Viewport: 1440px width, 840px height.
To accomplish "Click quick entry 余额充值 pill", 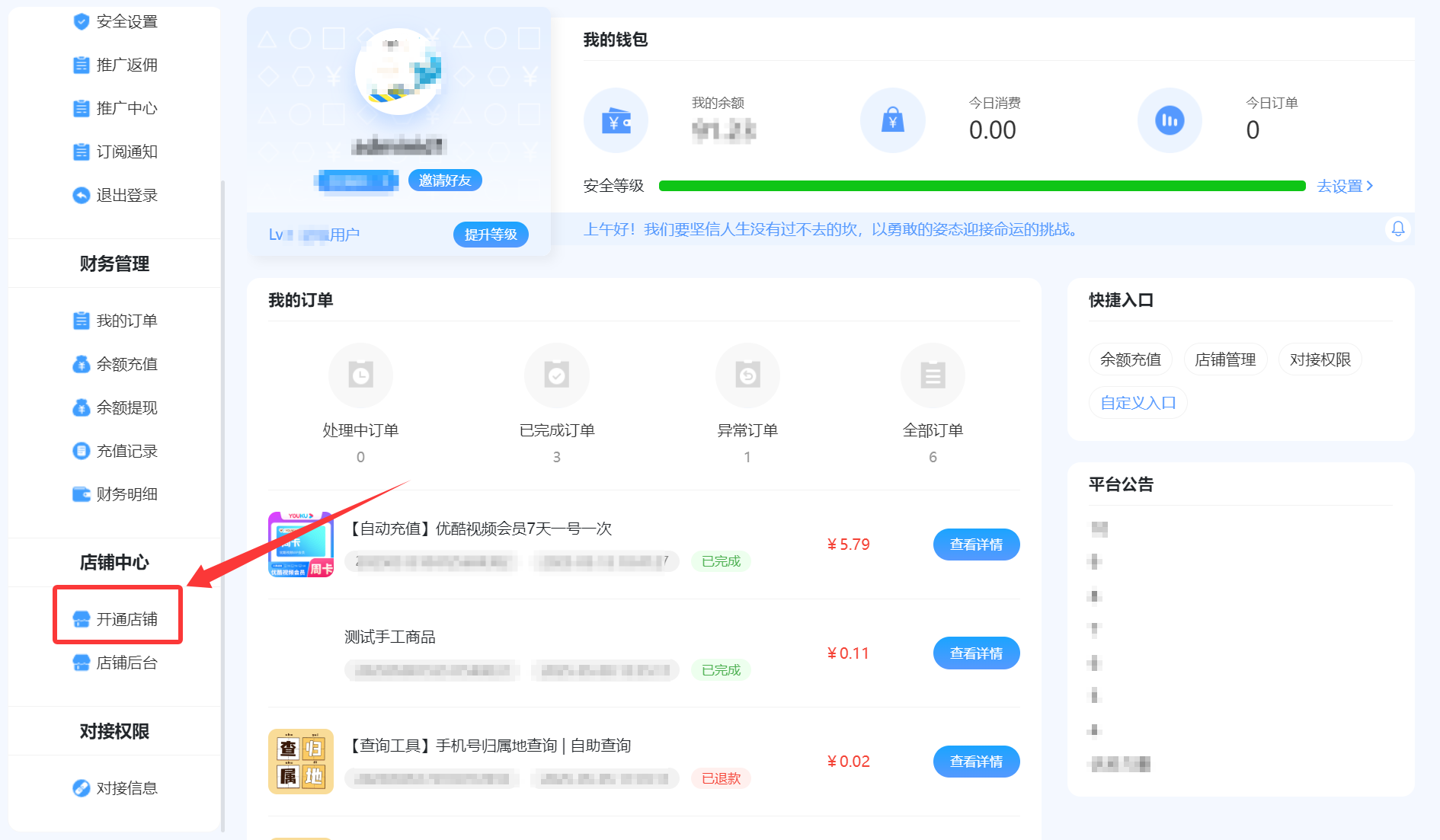I will (x=1131, y=359).
